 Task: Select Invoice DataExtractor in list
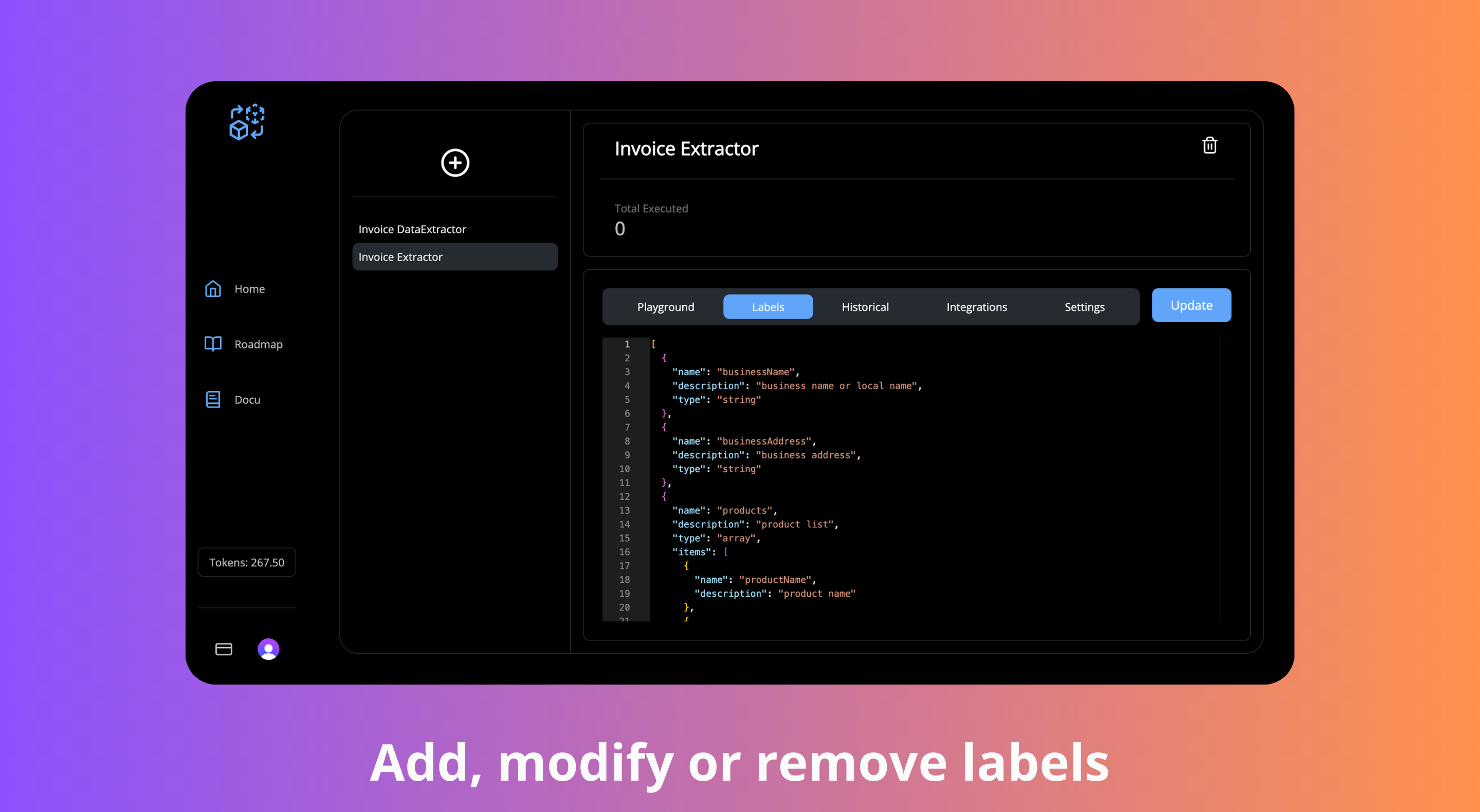pos(412,229)
